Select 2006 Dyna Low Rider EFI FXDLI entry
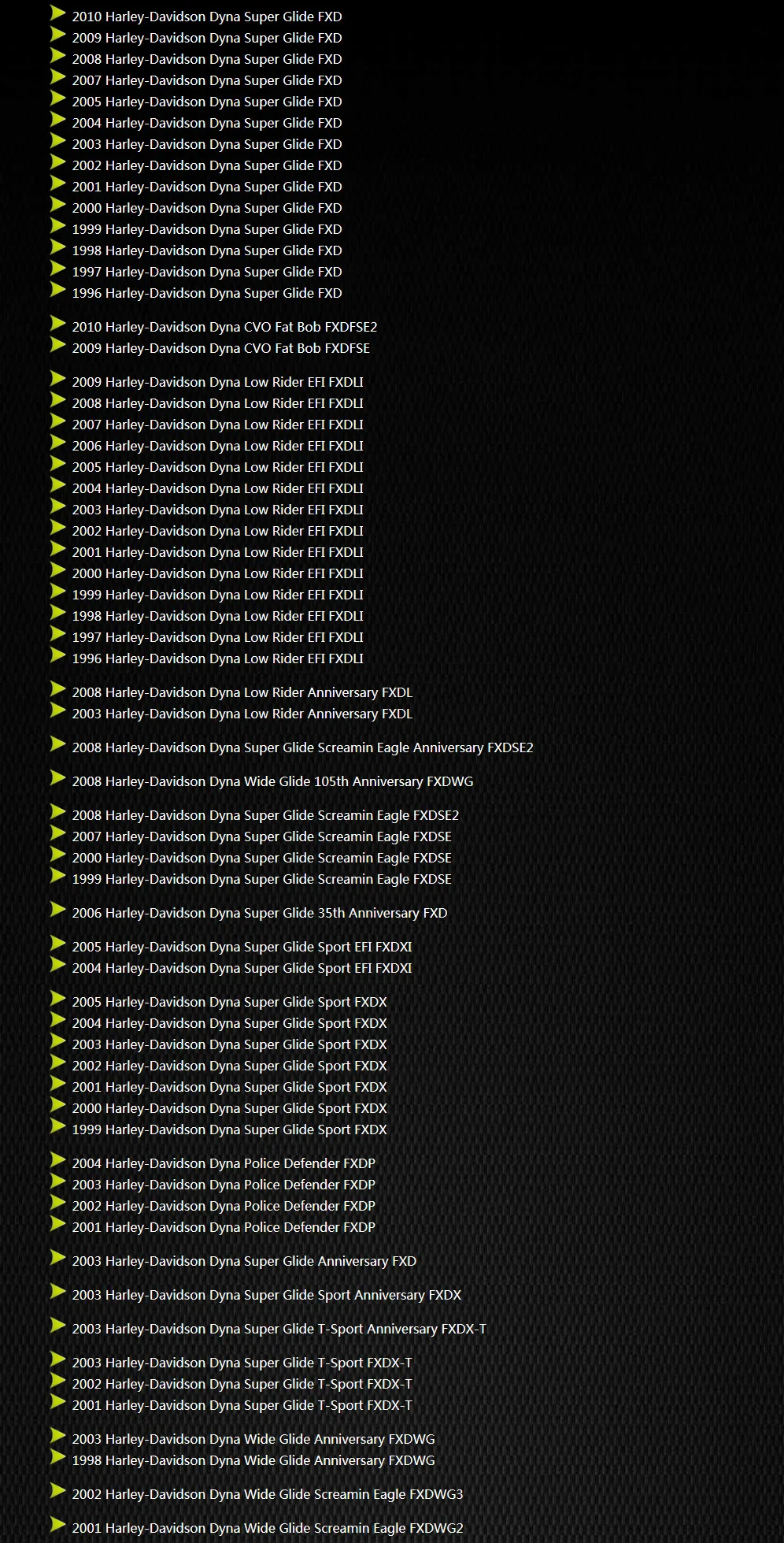The width and height of the screenshot is (784, 1543). click(x=218, y=446)
